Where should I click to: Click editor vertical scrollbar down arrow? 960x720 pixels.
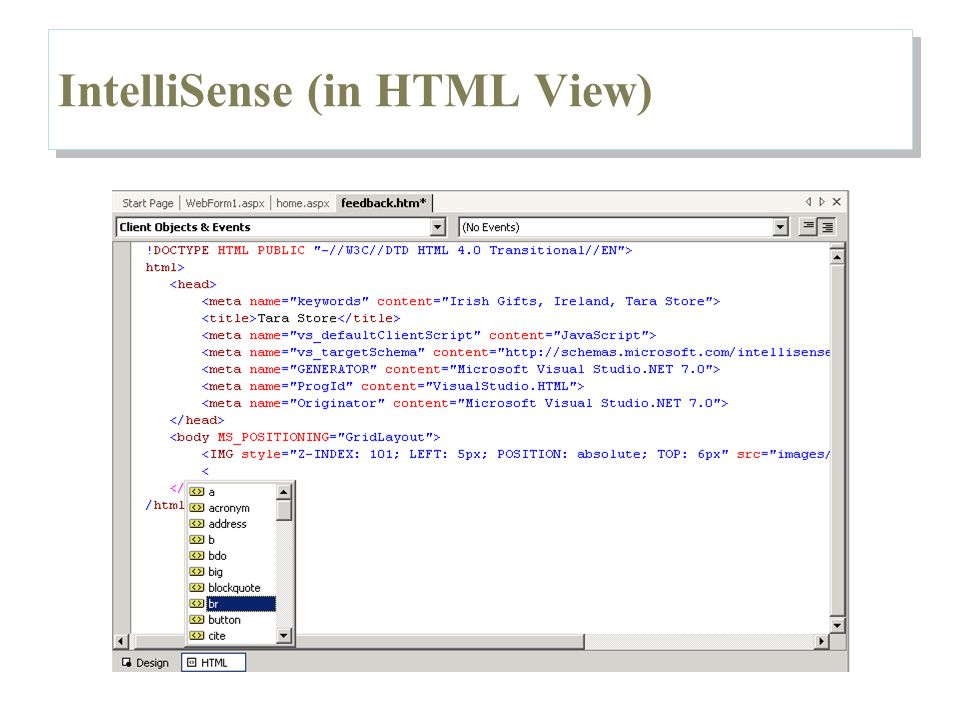pyautogui.click(x=837, y=625)
